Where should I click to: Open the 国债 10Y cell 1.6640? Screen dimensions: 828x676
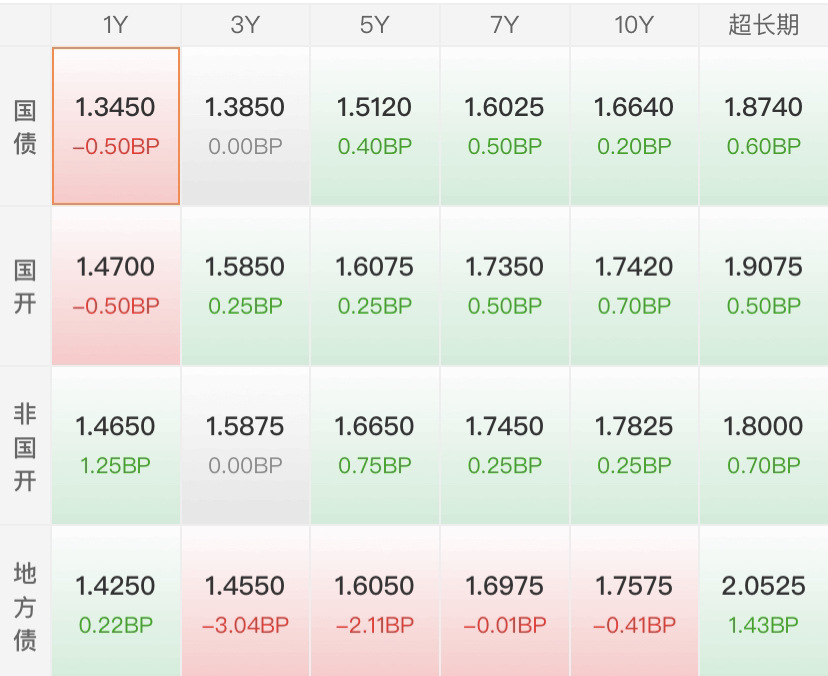634,126
